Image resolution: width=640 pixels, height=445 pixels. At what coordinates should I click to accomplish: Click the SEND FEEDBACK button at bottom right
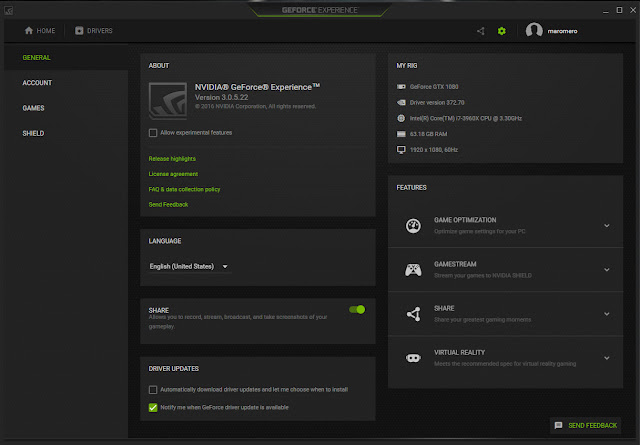586,425
